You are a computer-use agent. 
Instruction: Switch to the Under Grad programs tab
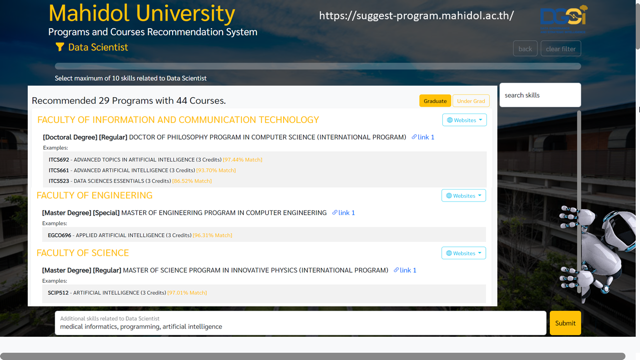click(471, 101)
